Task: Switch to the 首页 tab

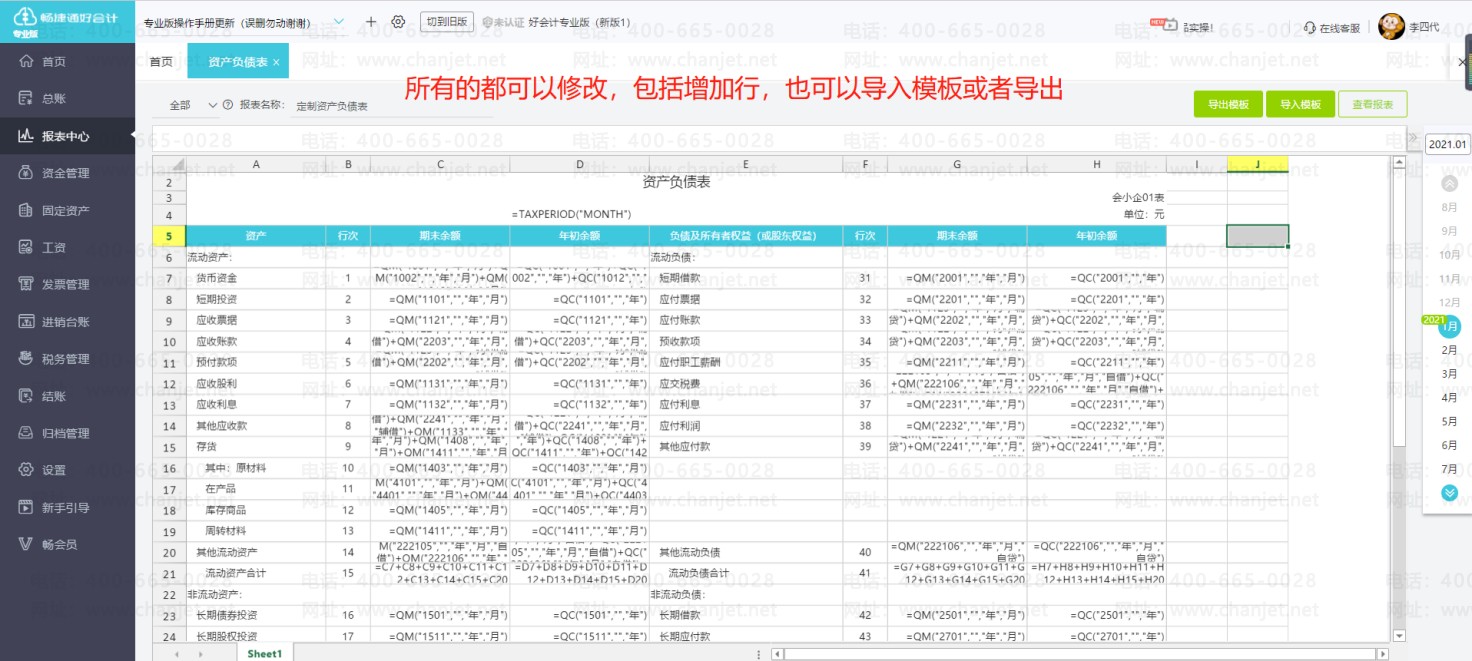Action: point(161,62)
